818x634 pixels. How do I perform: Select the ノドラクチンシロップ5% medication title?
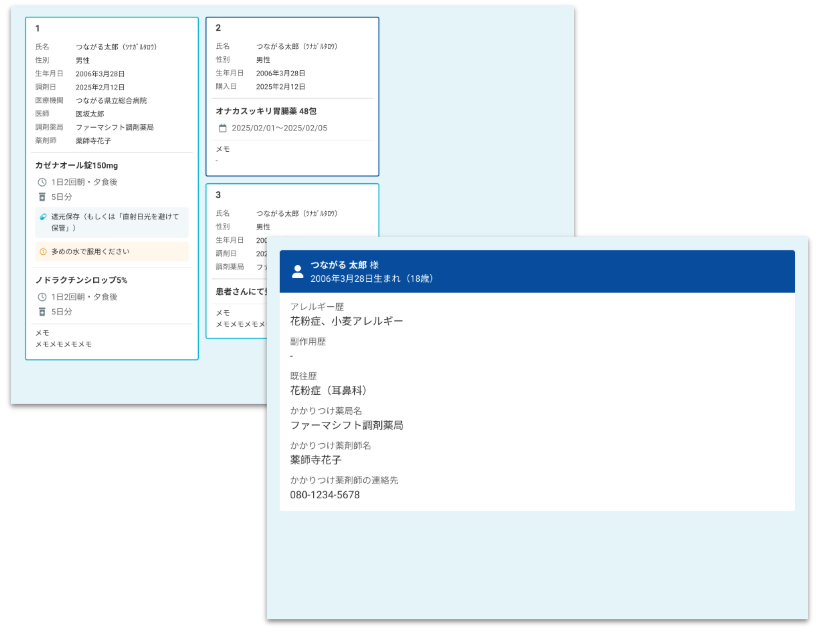[81, 280]
